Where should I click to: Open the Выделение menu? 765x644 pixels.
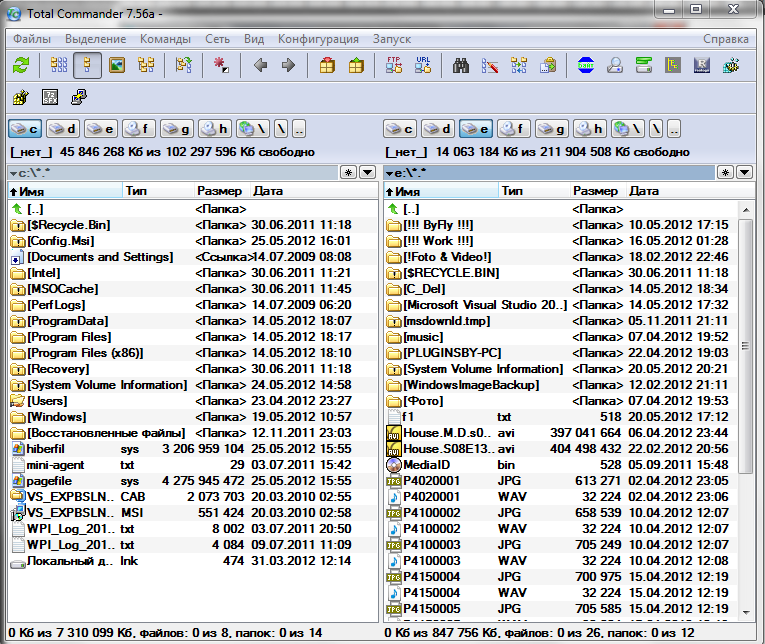click(x=96, y=39)
